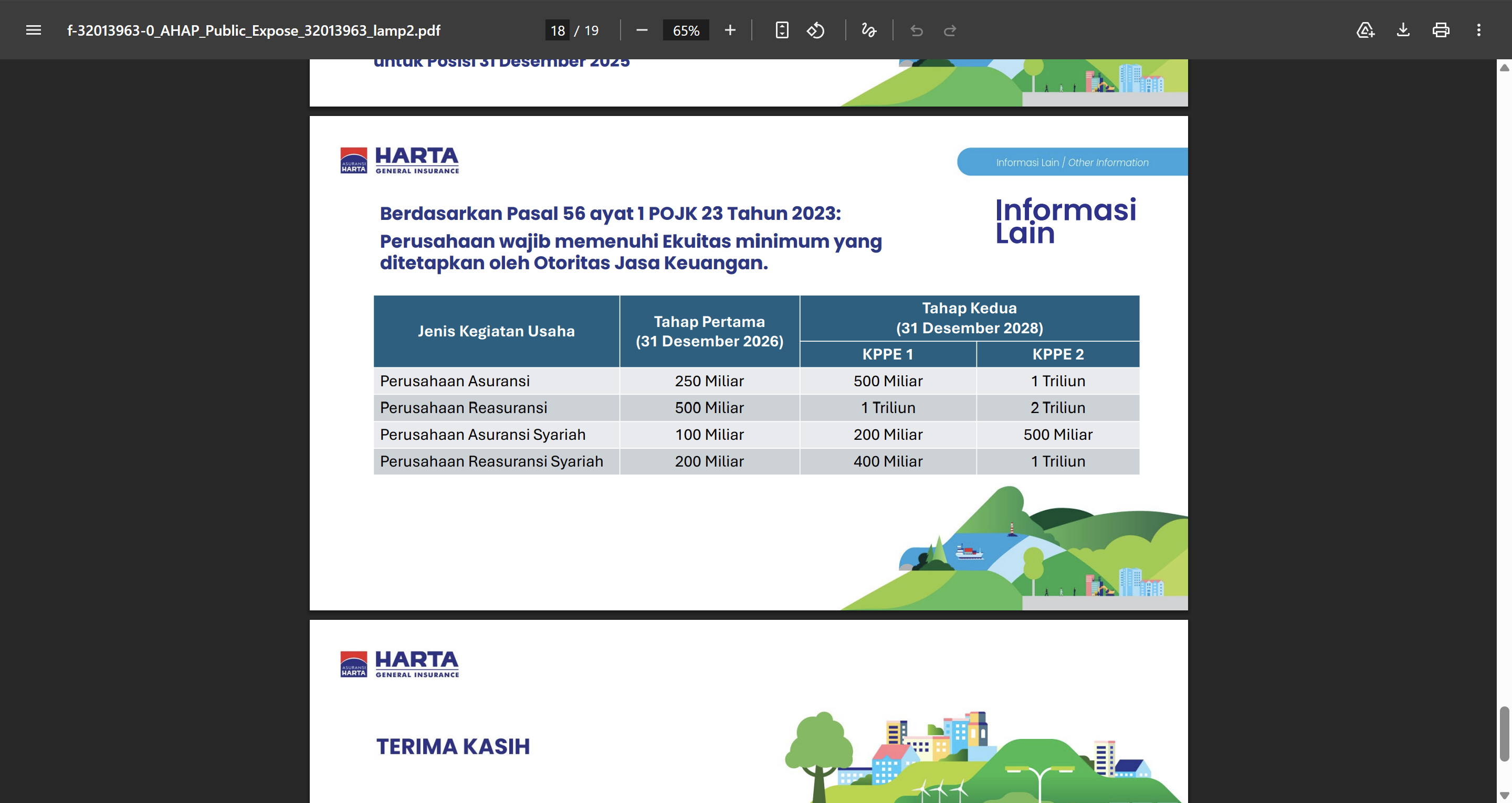Save the PDF to Google Drive

click(1365, 30)
